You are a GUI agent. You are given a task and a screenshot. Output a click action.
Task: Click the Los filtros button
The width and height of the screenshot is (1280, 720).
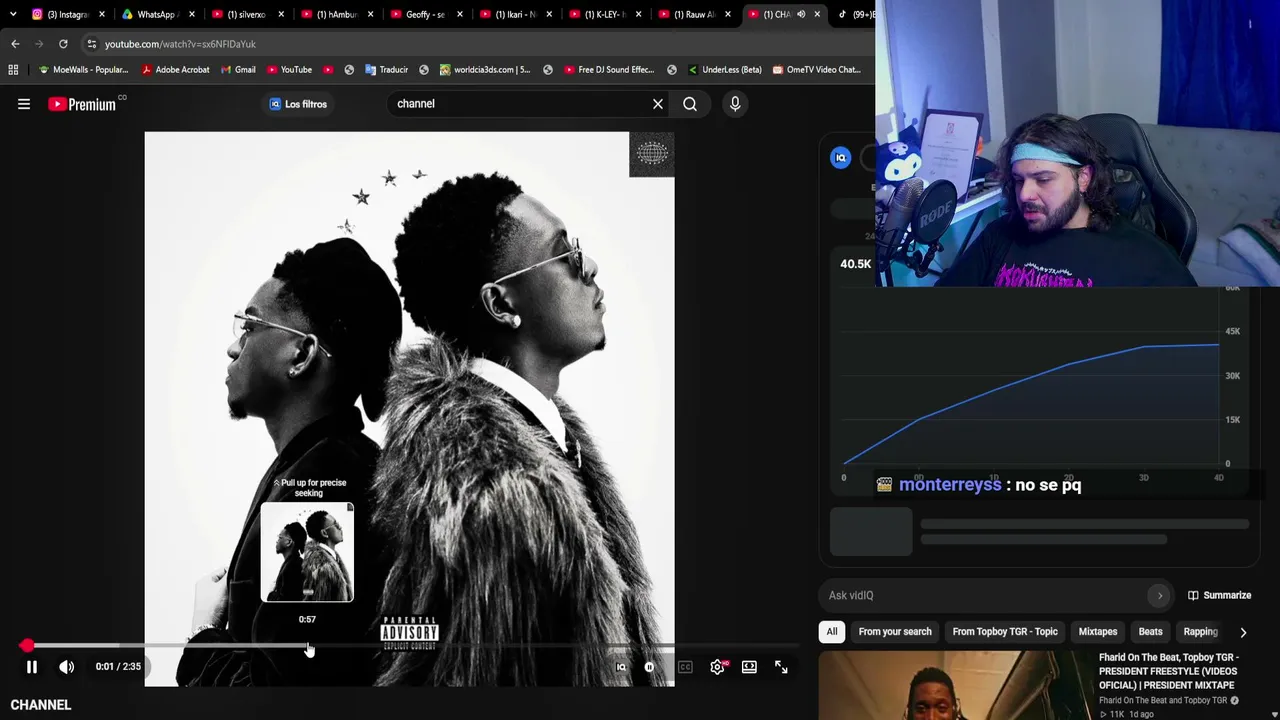298,104
